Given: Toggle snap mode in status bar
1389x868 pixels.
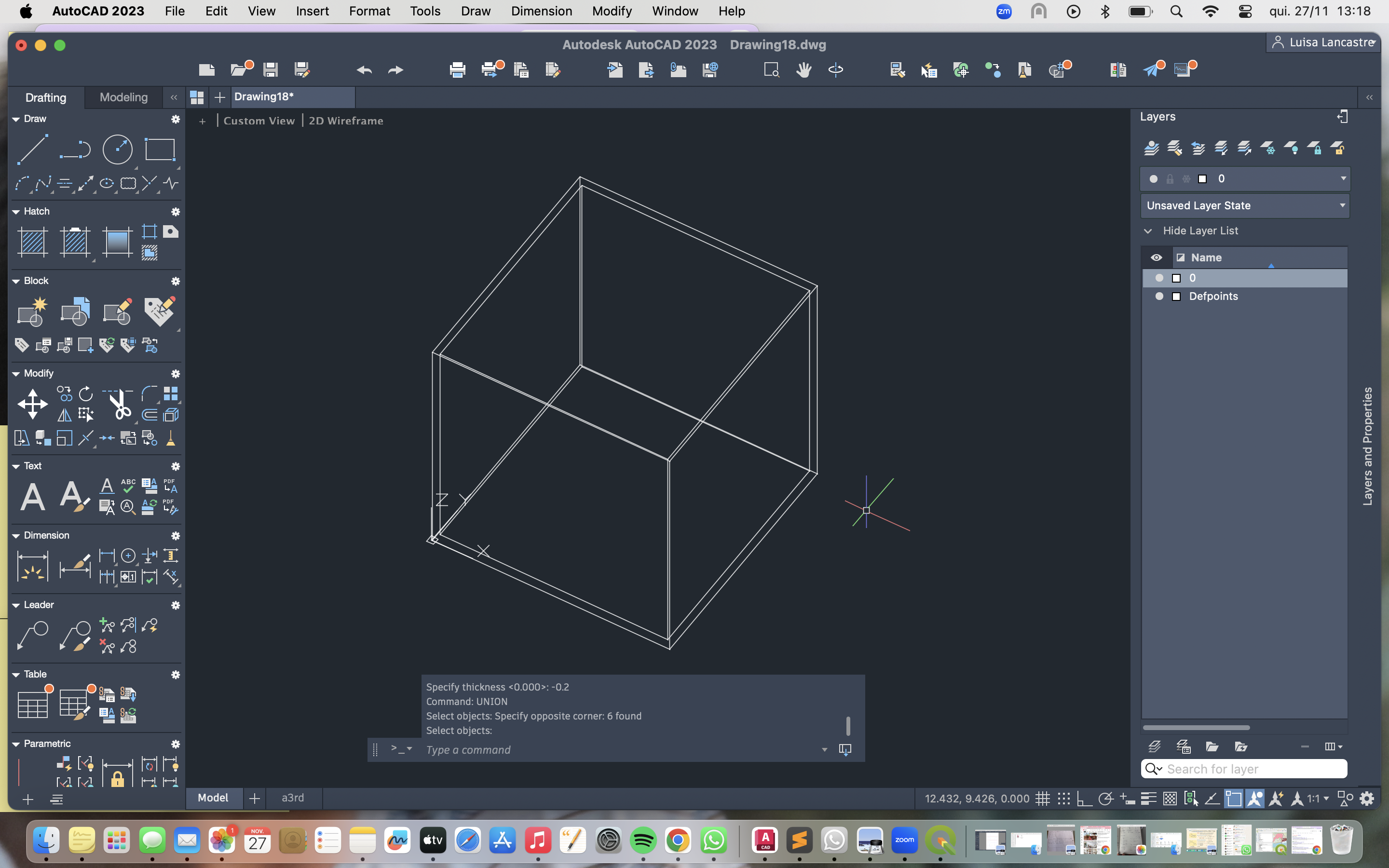Looking at the screenshot, I should click(x=1063, y=799).
